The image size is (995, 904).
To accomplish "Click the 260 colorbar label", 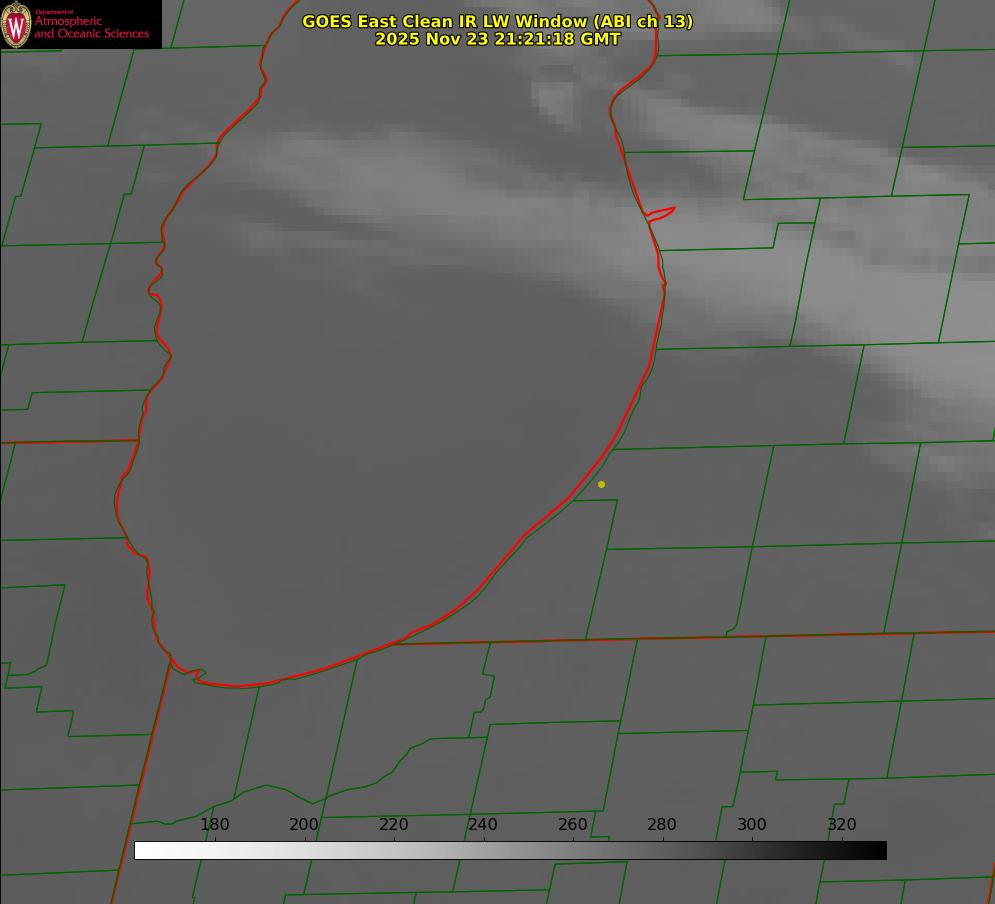I will click(x=573, y=824).
